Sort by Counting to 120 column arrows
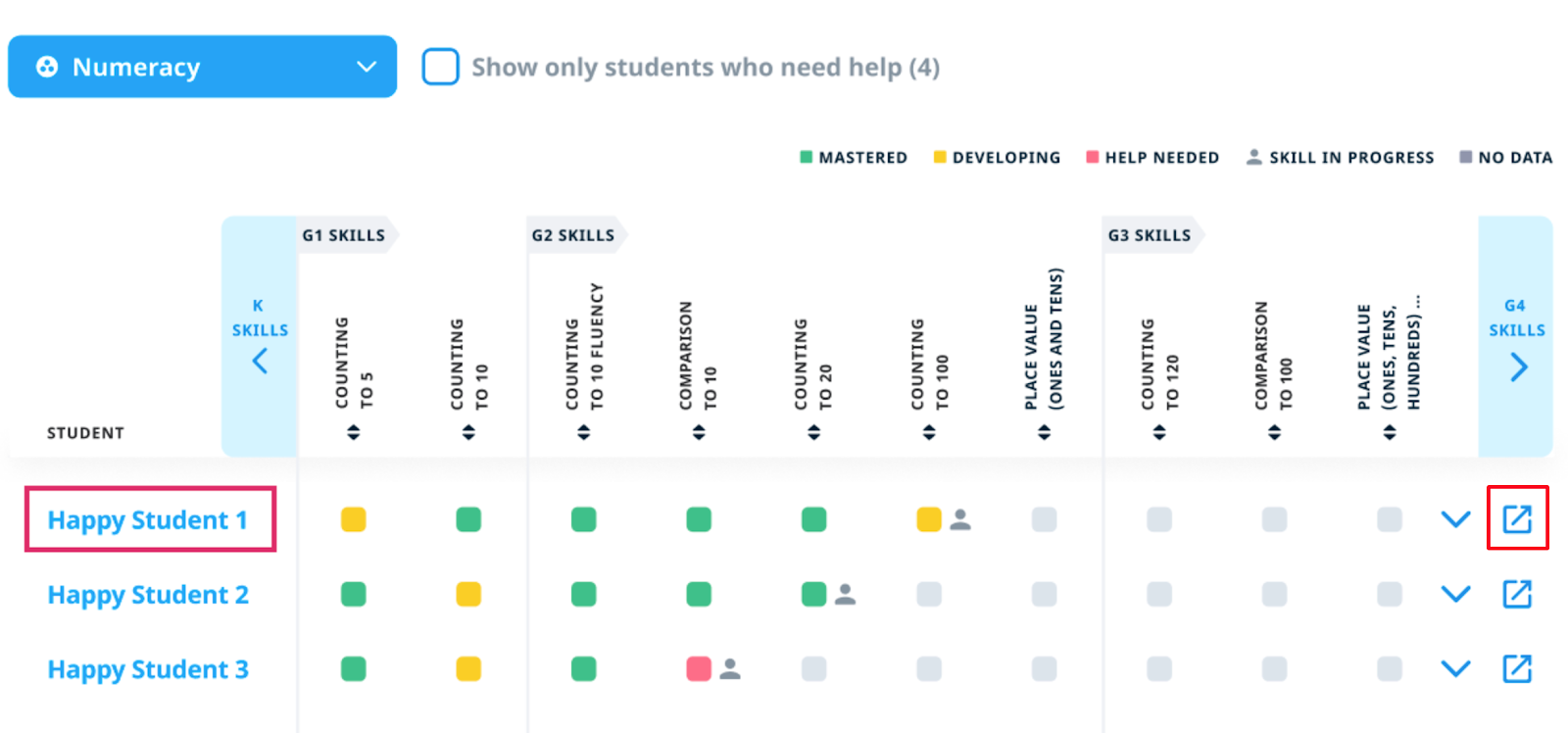The height and width of the screenshot is (733, 1568). 1159,432
